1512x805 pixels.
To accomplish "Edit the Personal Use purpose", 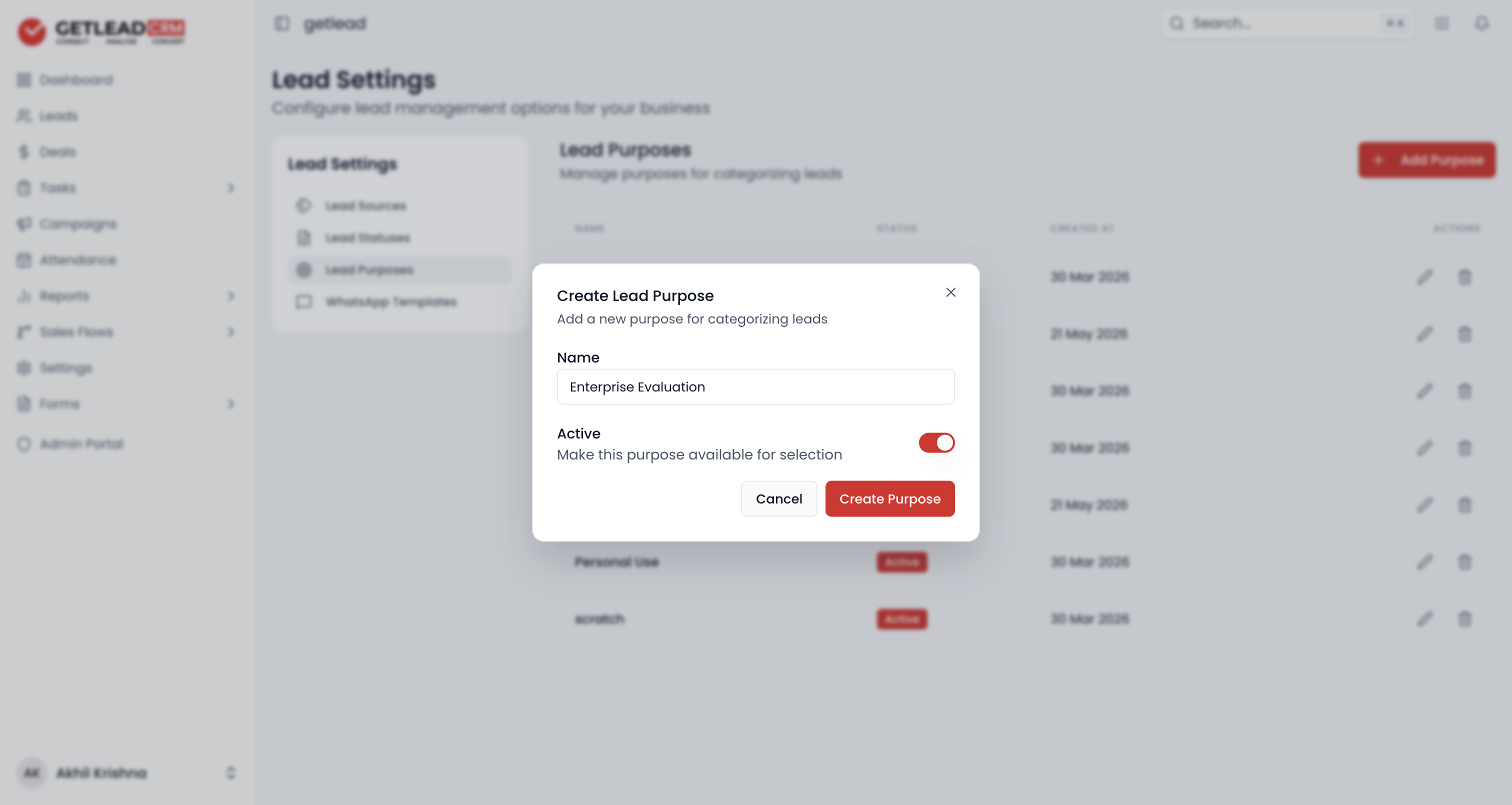I will click(x=1425, y=562).
